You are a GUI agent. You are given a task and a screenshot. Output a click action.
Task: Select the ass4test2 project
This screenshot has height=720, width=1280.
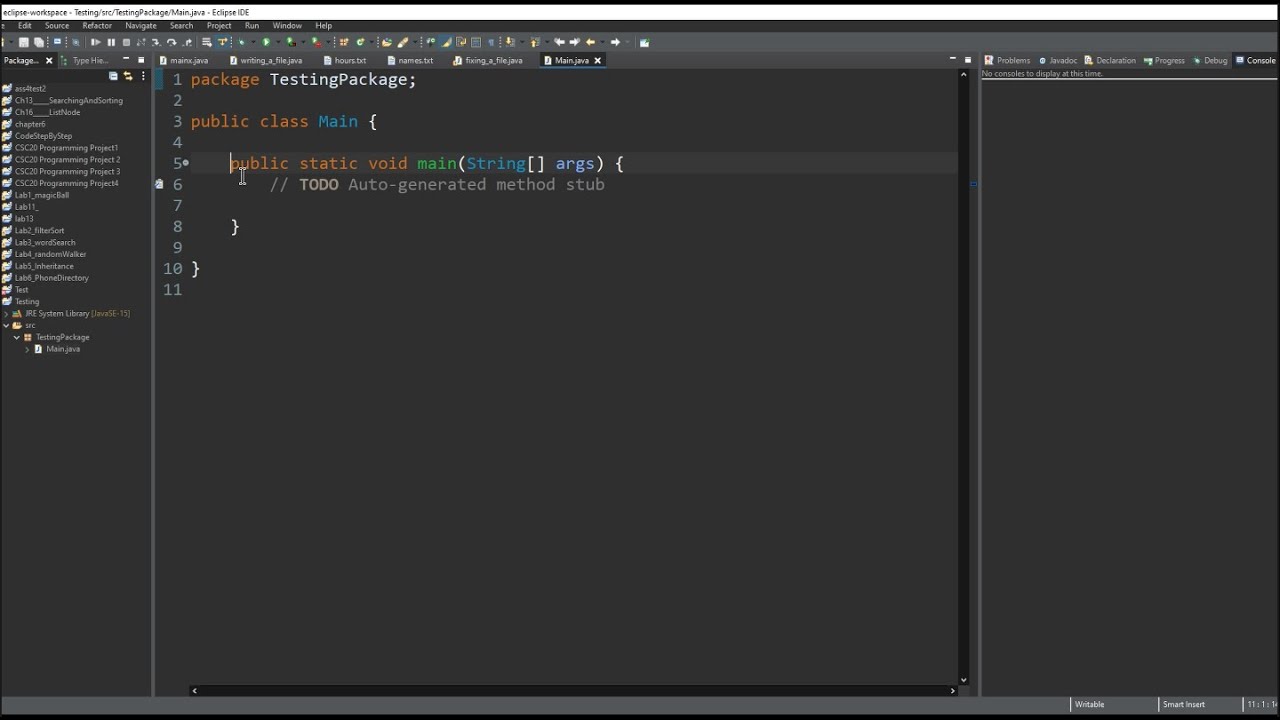(x=30, y=89)
